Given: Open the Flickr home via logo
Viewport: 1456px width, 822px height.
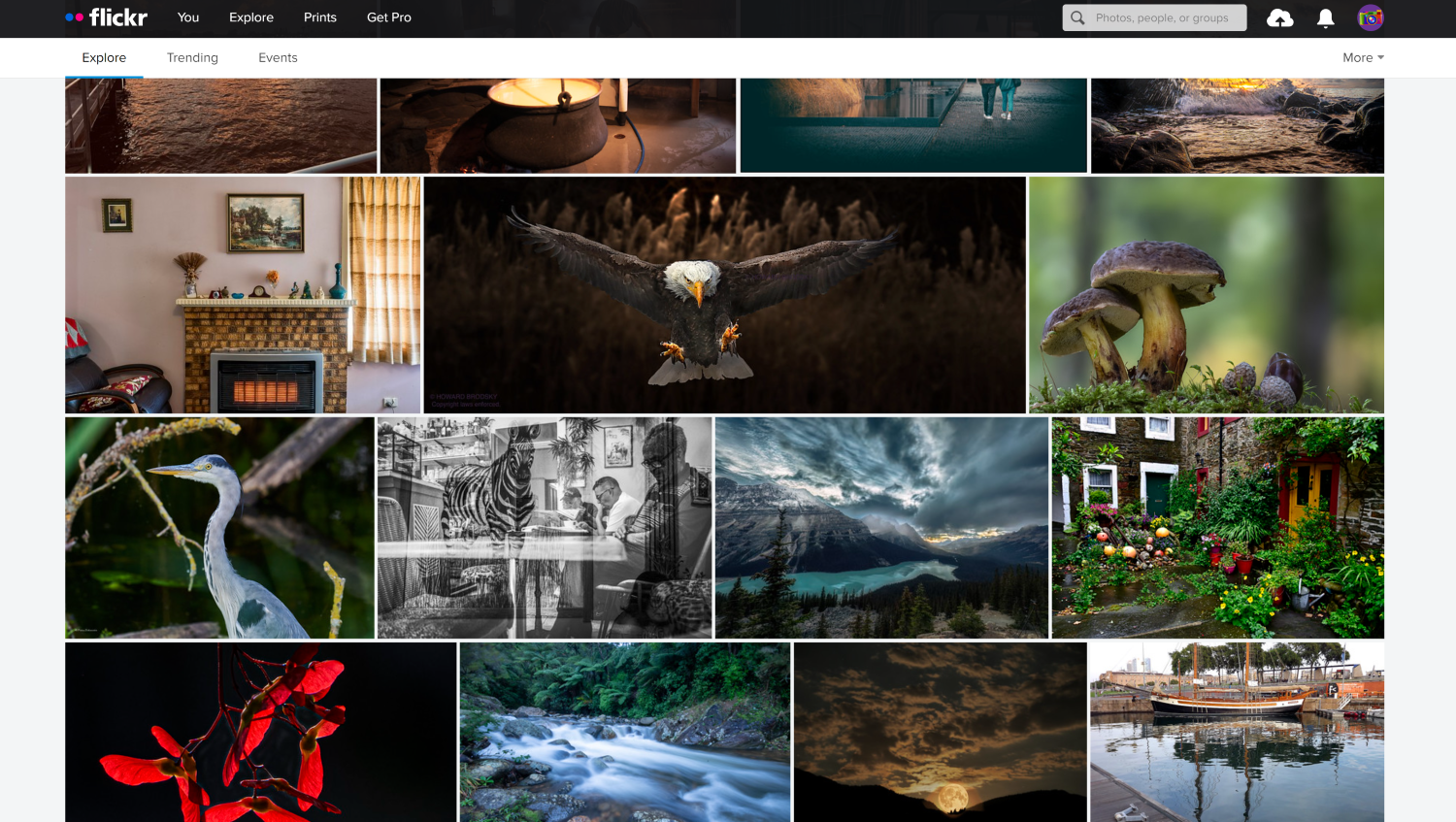Looking at the screenshot, I should point(107,16).
